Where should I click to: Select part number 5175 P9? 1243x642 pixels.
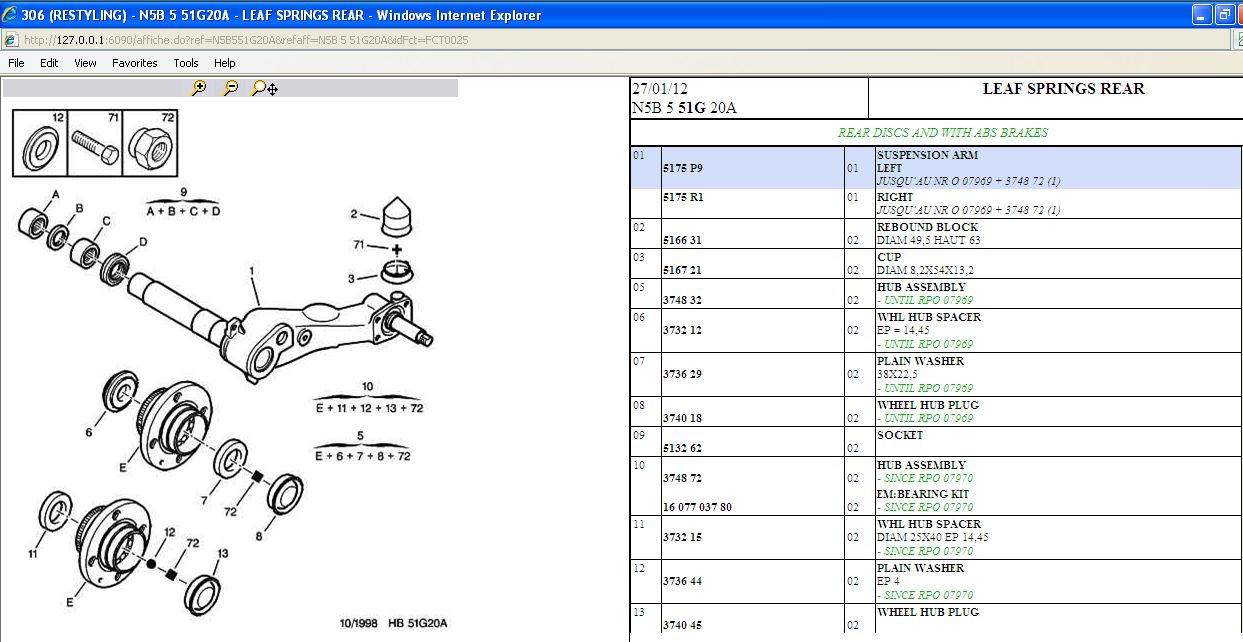tap(683, 168)
